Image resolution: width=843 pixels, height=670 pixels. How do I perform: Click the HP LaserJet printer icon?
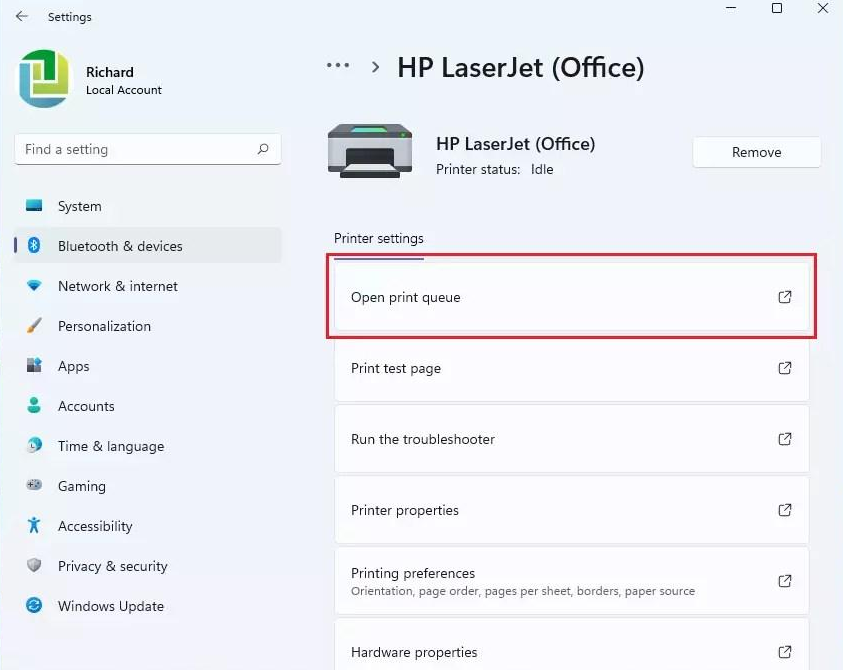point(370,151)
